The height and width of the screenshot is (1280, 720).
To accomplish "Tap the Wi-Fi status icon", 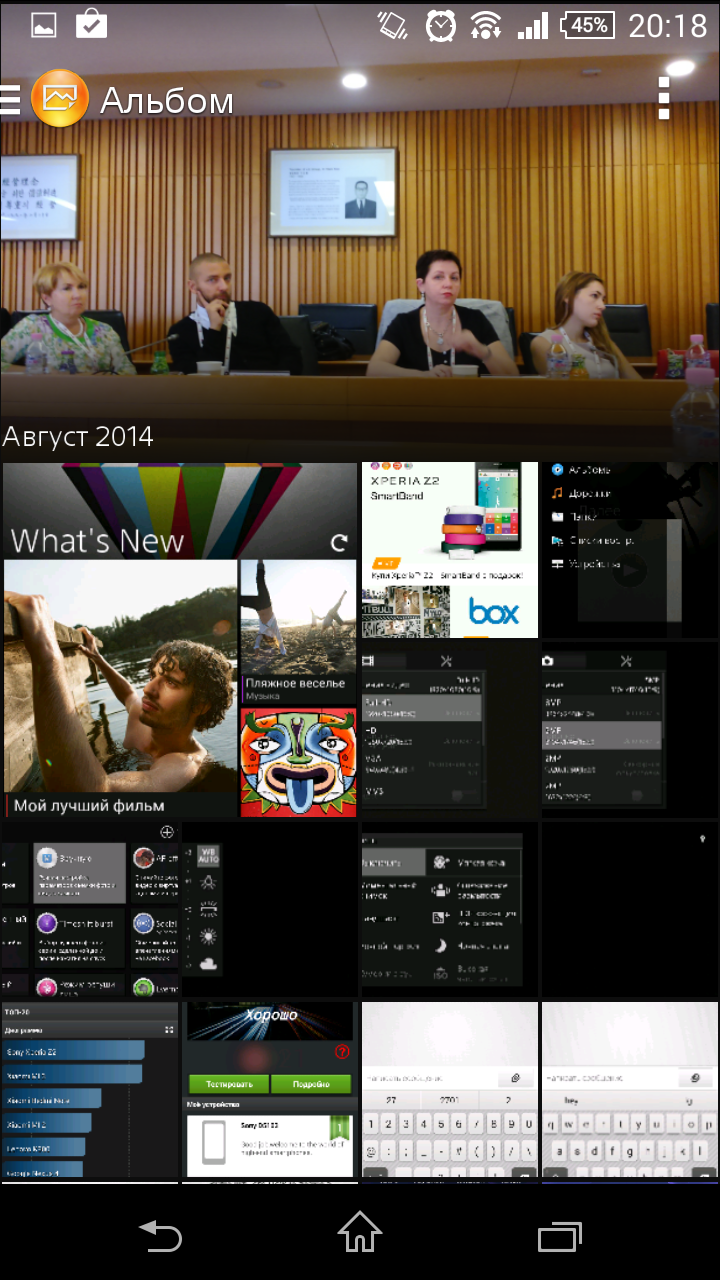I will pyautogui.click(x=486, y=25).
